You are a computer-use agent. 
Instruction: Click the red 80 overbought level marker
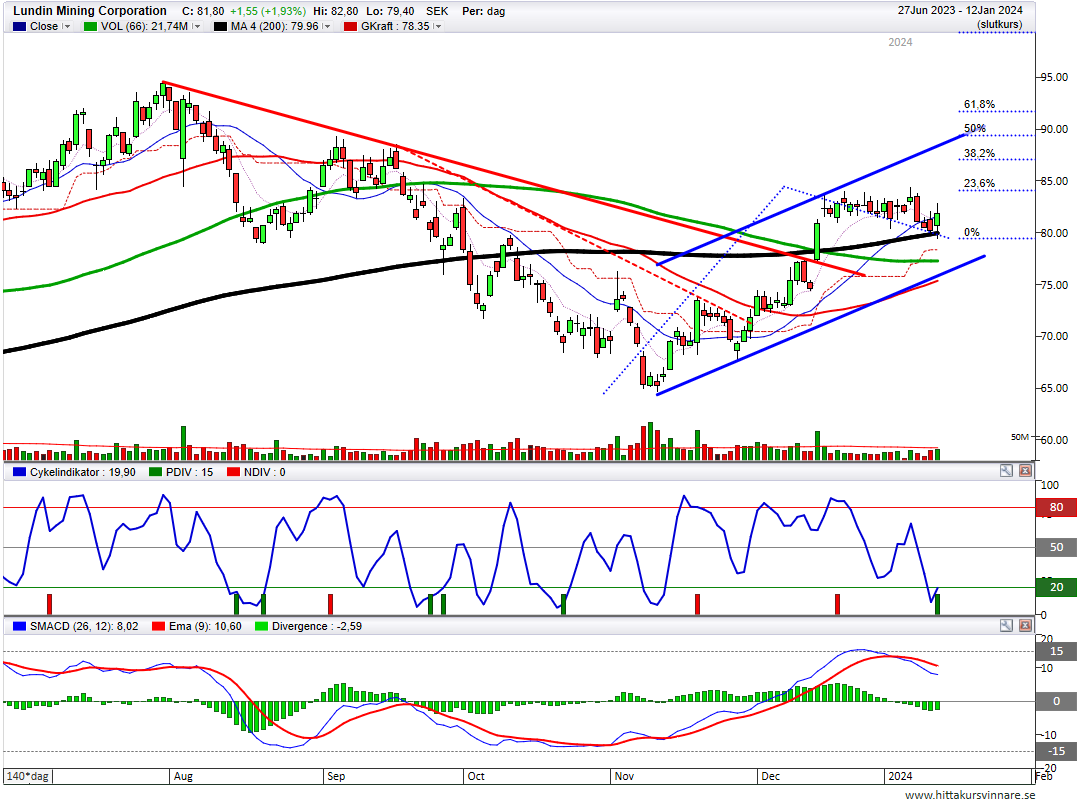tap(1057, 507)
